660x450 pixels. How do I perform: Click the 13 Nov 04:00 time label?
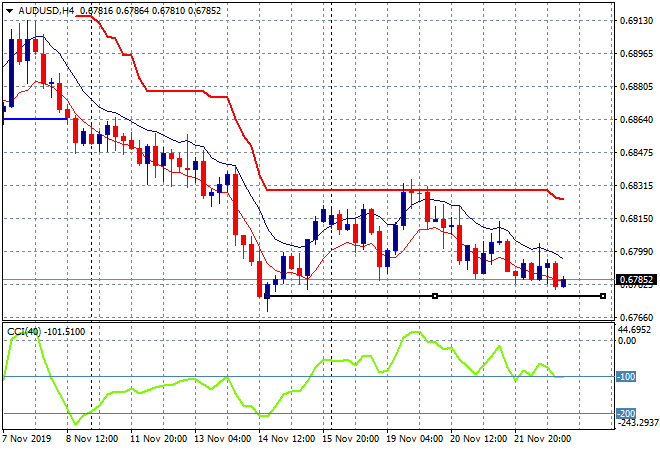(222, 439)
